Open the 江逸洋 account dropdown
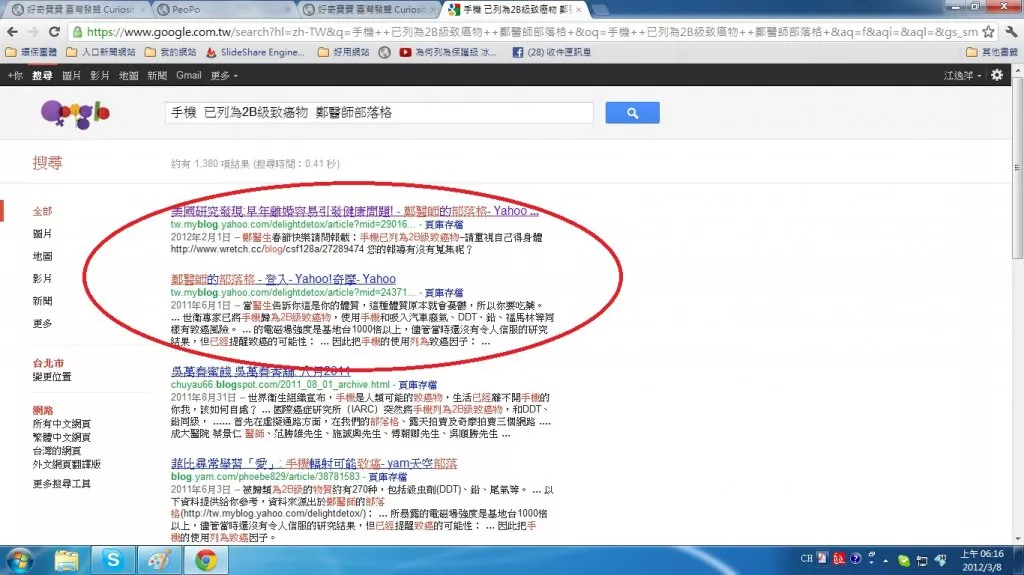 (962, 75)
